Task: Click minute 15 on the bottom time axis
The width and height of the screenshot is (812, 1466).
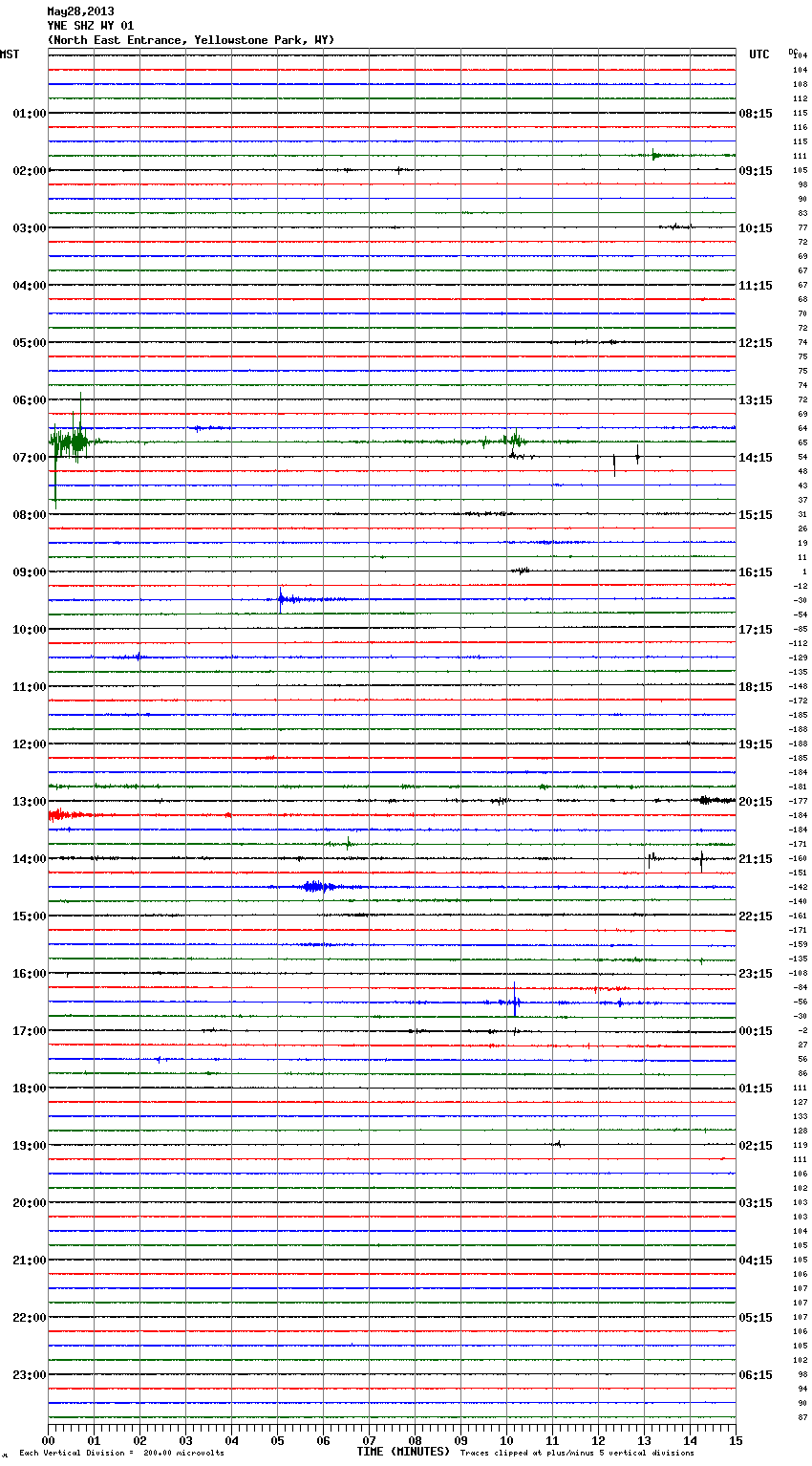Action: 736,1439
